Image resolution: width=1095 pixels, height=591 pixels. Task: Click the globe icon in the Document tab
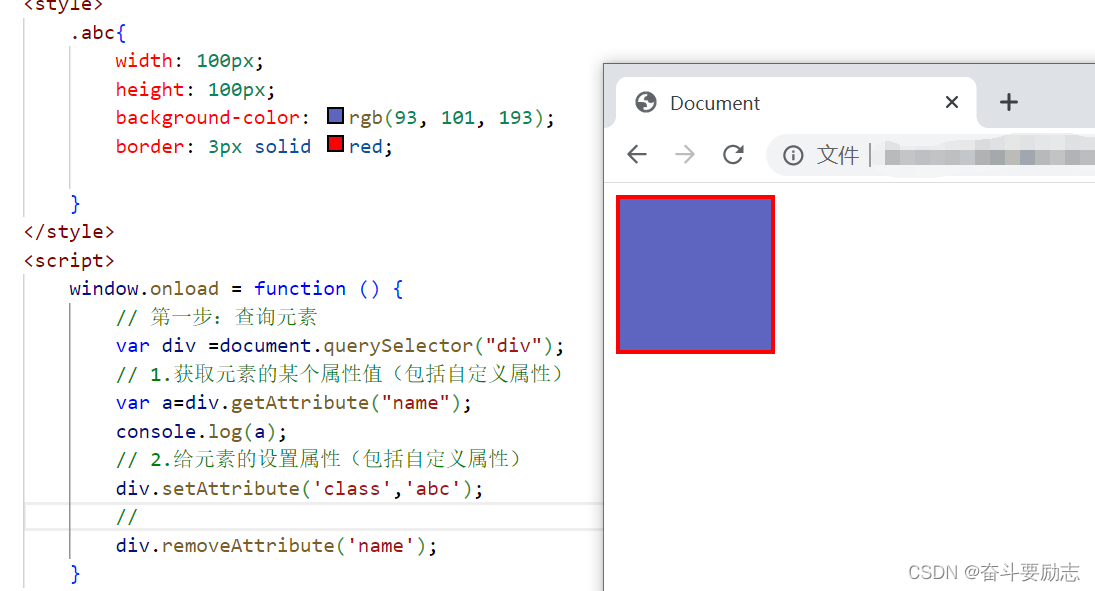coord(646,102)
